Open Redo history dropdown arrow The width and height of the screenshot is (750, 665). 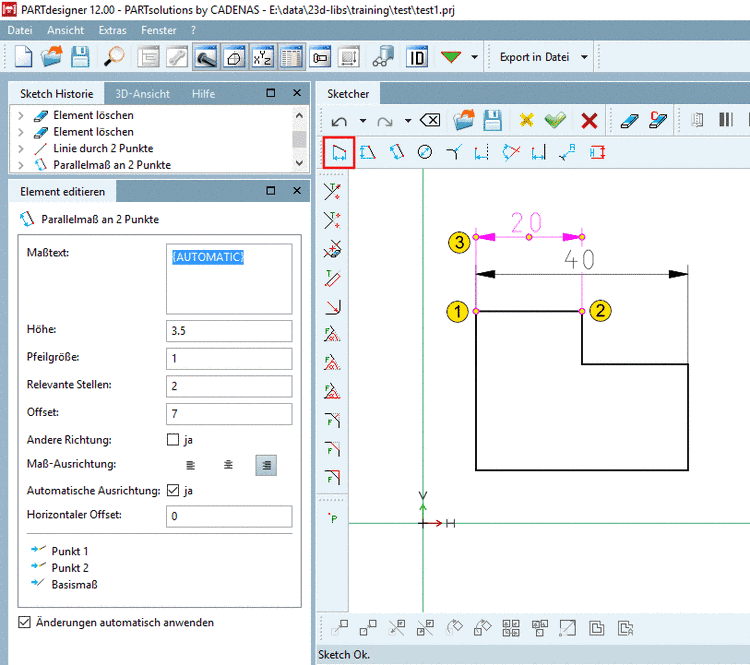(408, 121)
